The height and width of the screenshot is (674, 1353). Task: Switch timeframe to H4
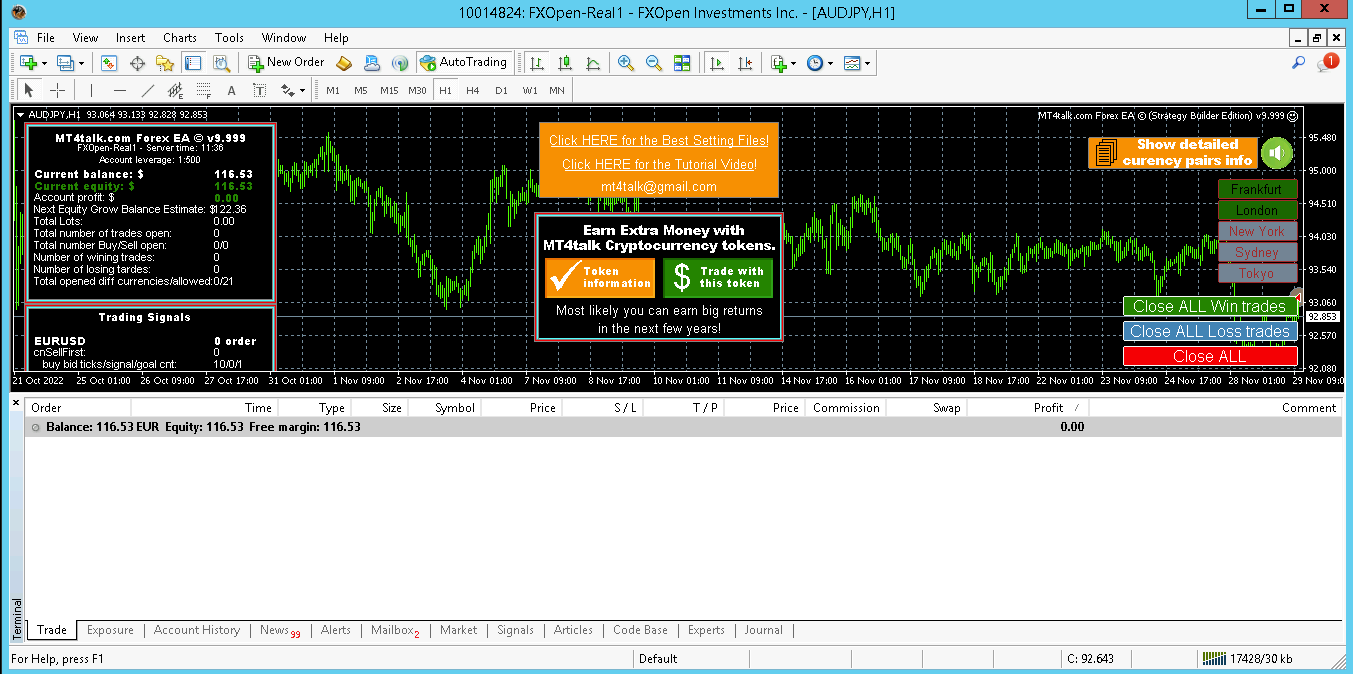pos(473,90)
